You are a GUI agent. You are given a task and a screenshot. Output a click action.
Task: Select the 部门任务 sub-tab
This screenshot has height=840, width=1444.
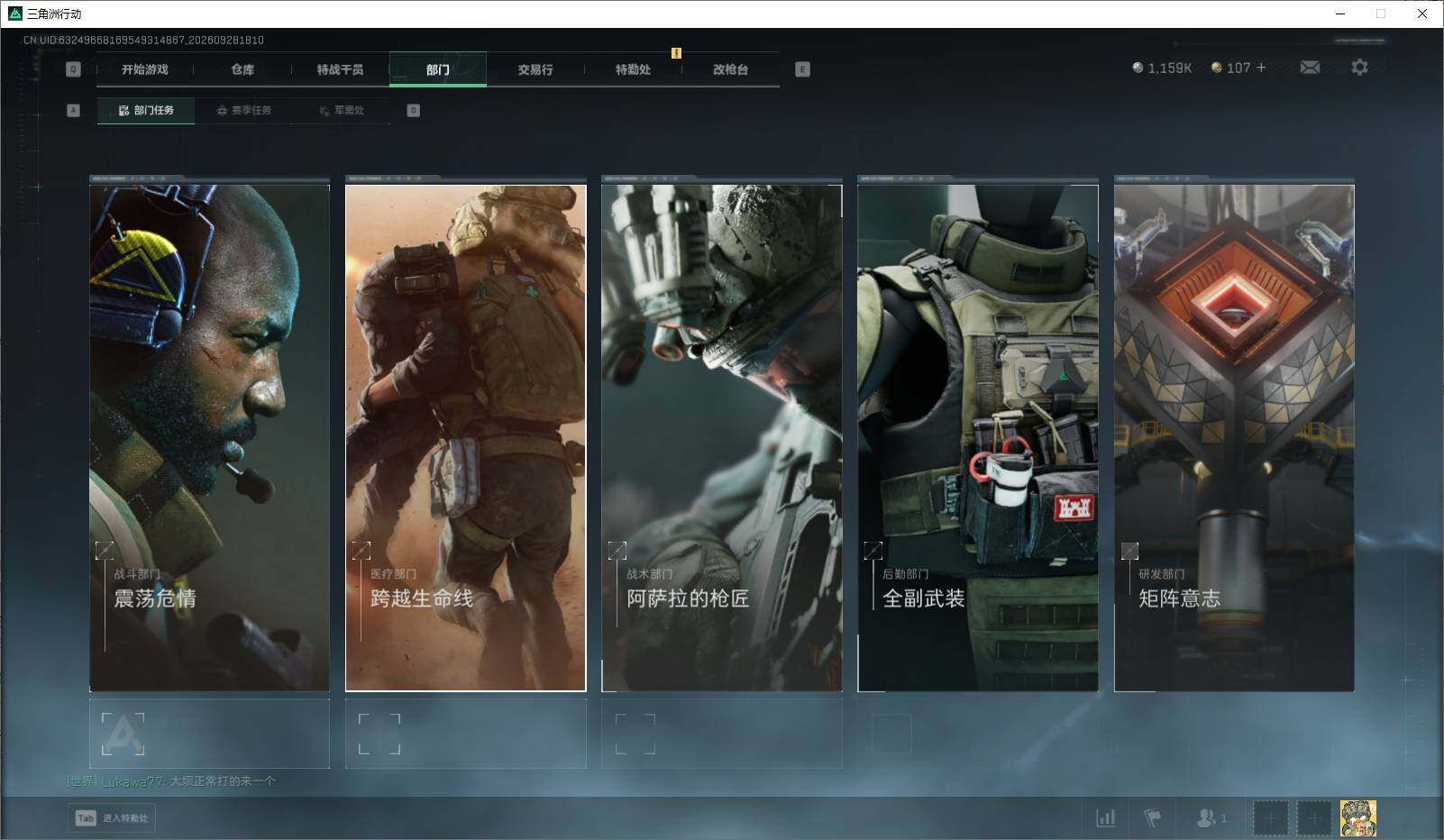146,110
